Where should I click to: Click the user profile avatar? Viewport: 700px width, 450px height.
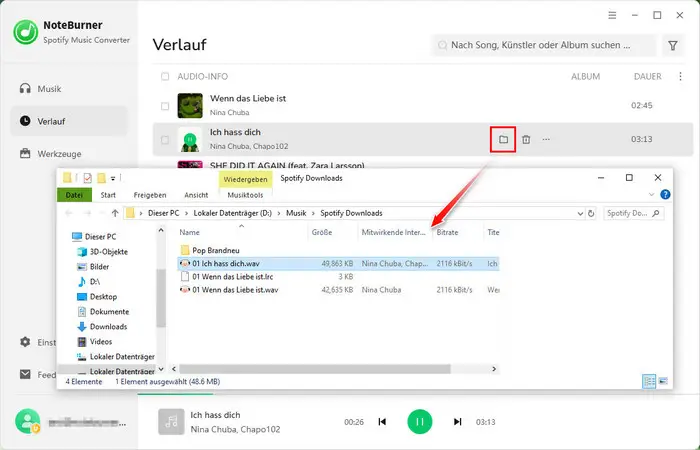(x=27, y=421)
